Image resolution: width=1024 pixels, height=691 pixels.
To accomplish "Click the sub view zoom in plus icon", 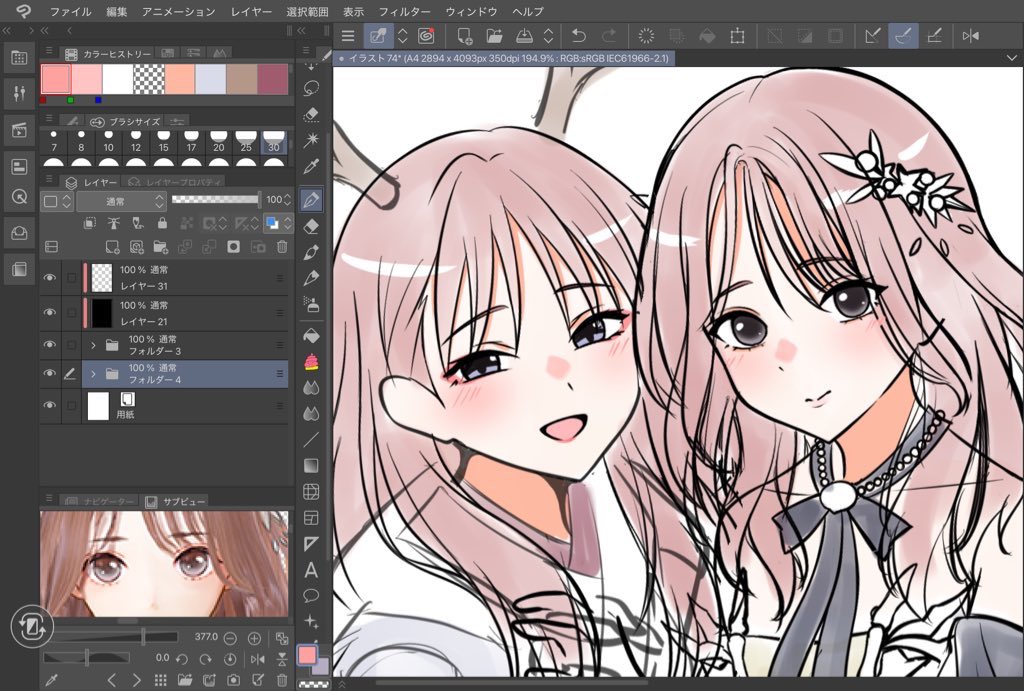I will (x=254, y=638).
